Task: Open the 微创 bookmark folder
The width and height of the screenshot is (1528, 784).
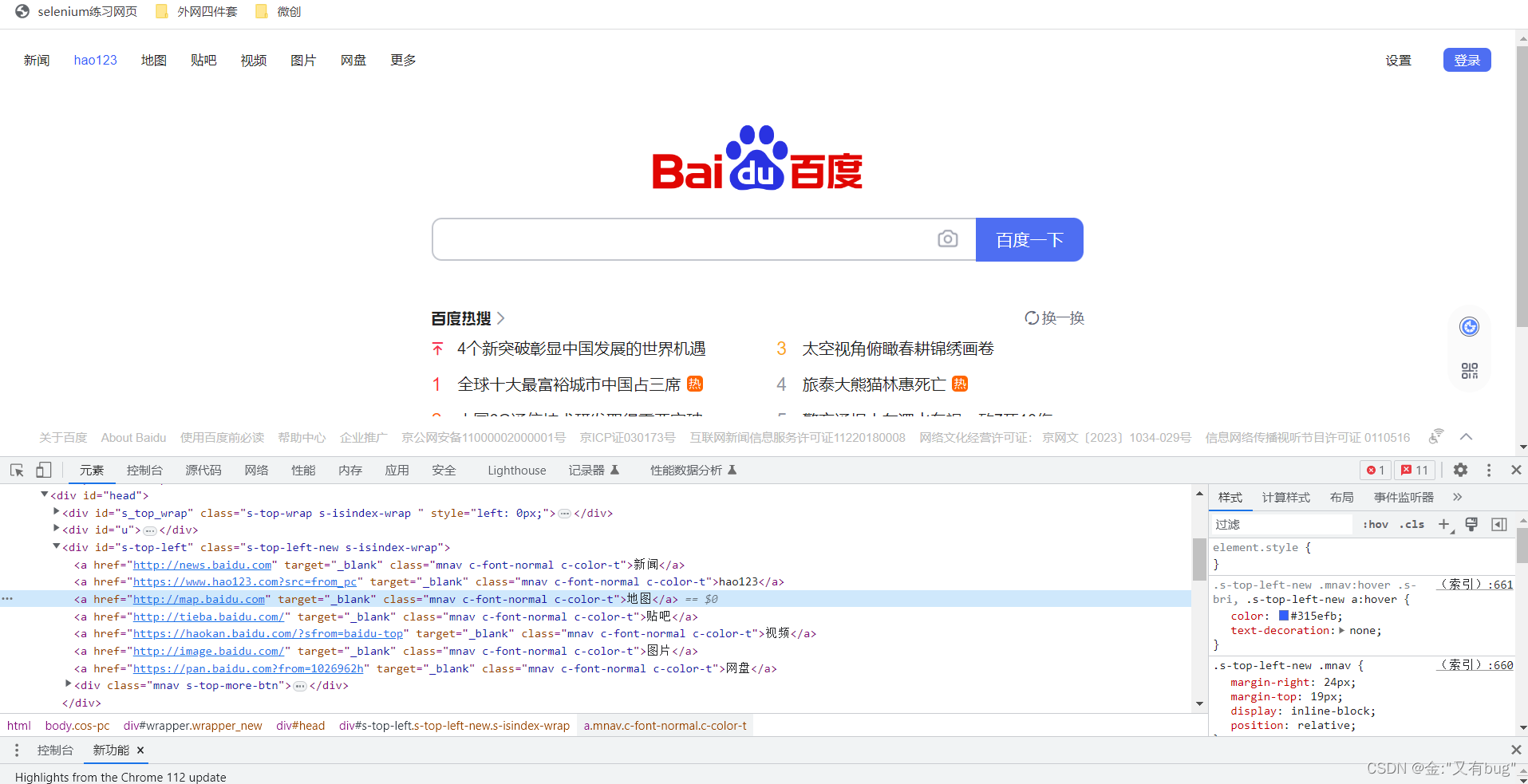Action: [x=278, y=12]
